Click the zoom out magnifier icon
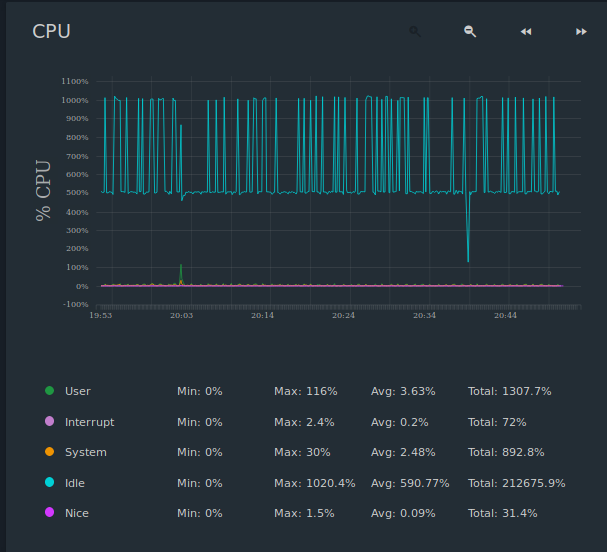Screen dimensions: 607x552 coord(470,31)
